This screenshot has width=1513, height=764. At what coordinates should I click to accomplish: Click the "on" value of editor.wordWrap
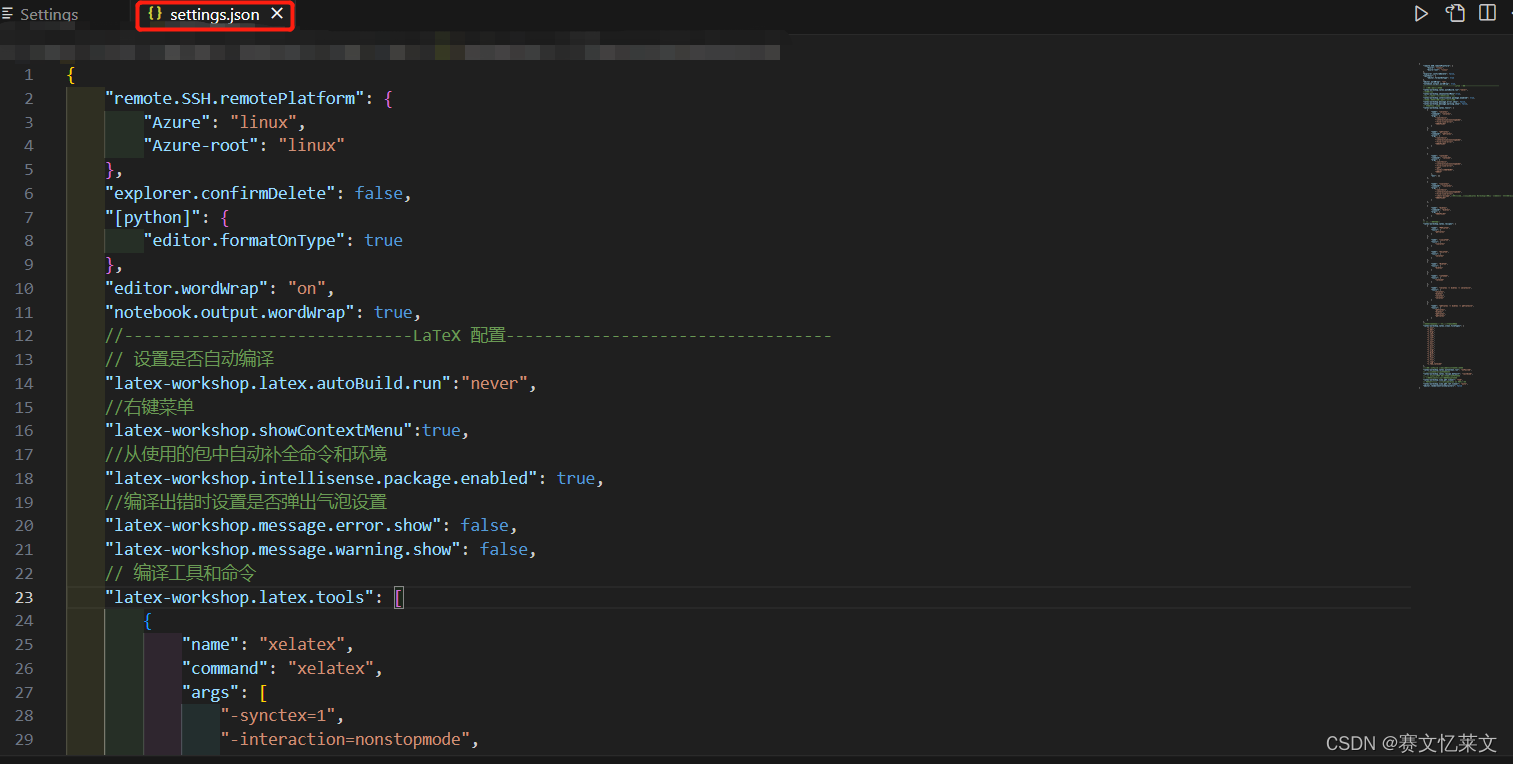click(x=307, y=289)
